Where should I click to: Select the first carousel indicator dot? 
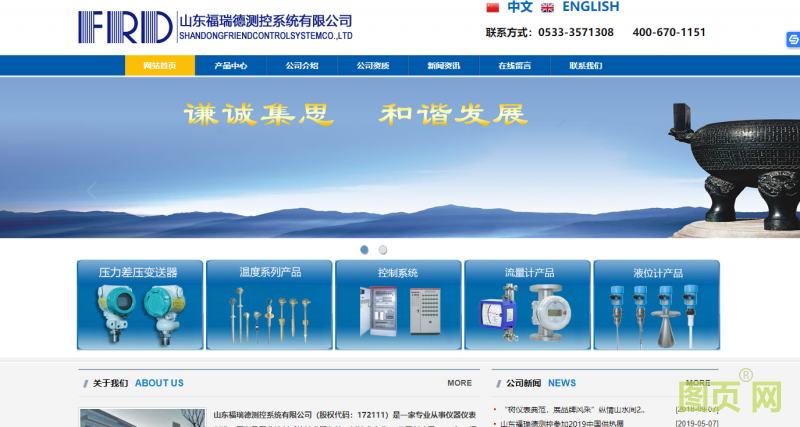364,250
